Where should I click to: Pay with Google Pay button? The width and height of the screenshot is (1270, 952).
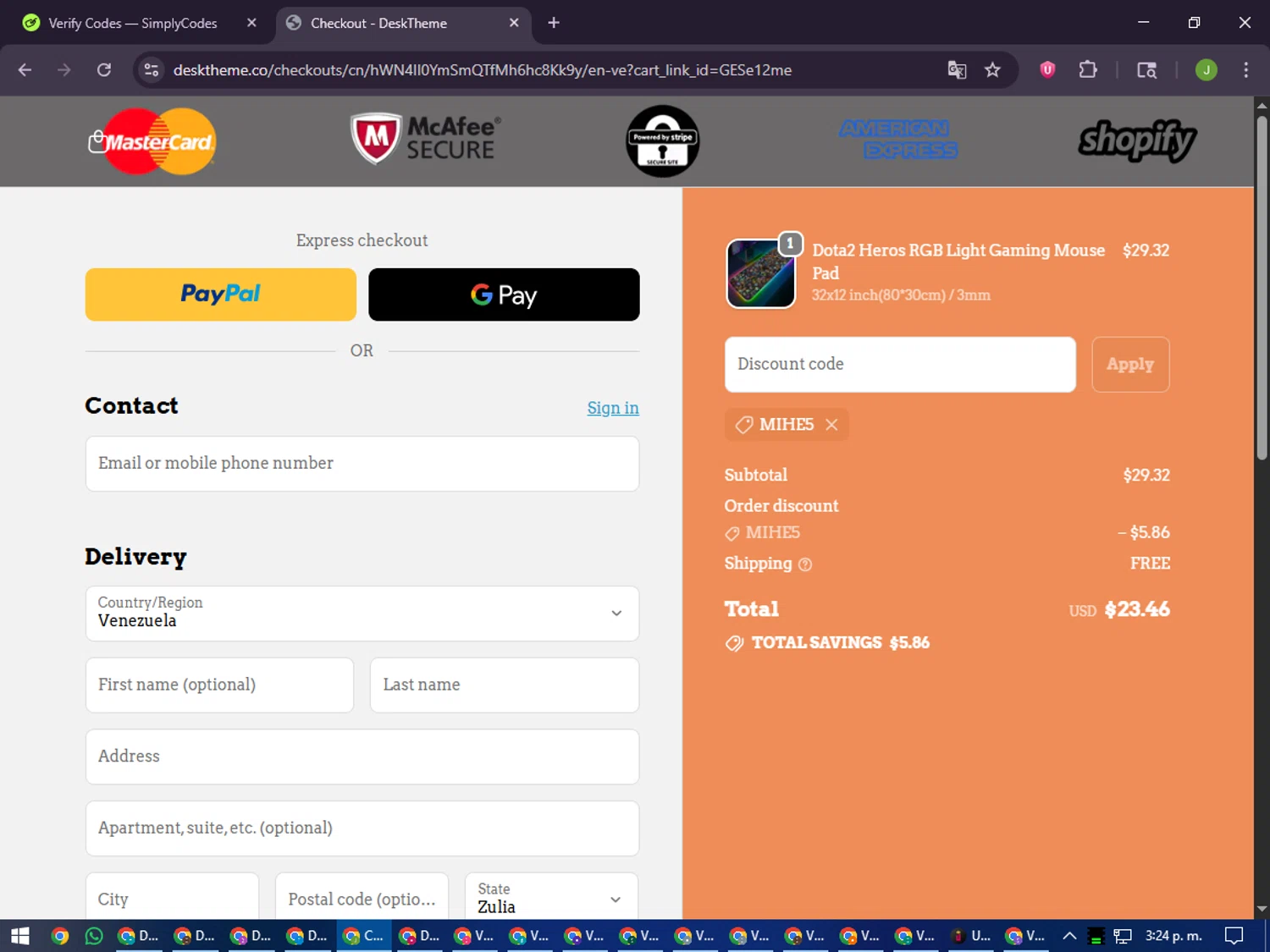tap(504, 294)
